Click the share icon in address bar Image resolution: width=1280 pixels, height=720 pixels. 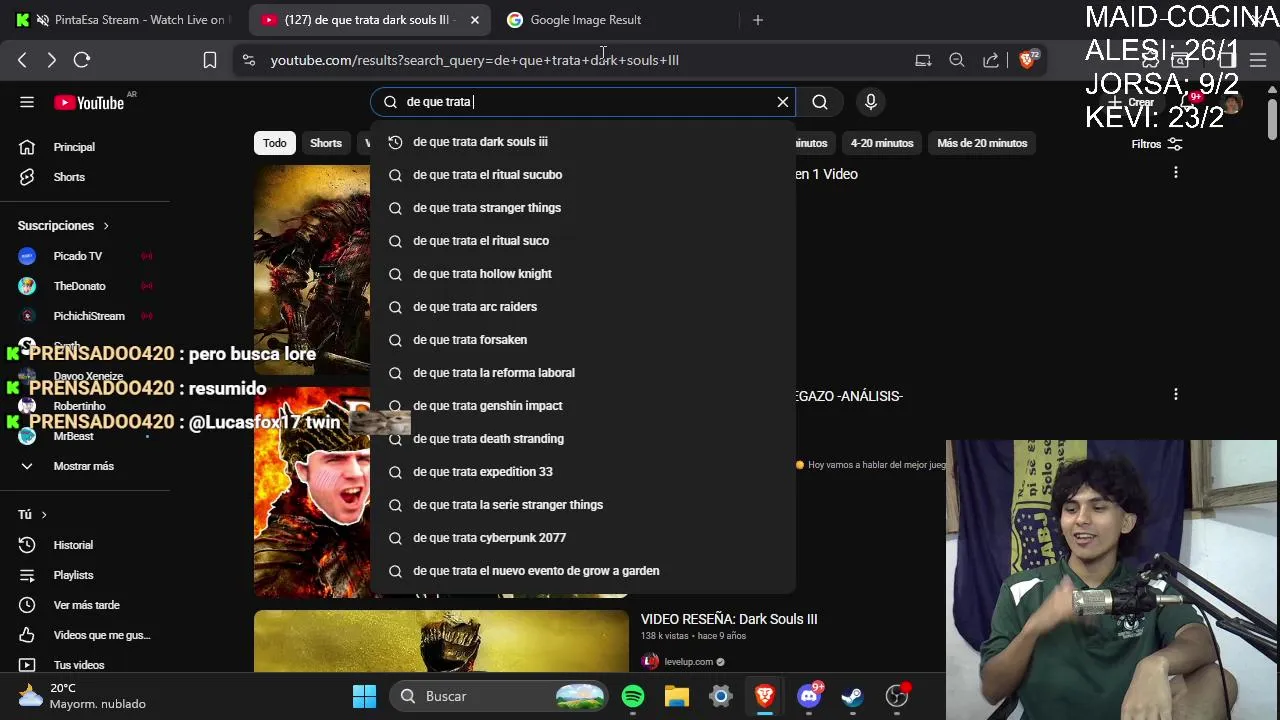(991, 60)
